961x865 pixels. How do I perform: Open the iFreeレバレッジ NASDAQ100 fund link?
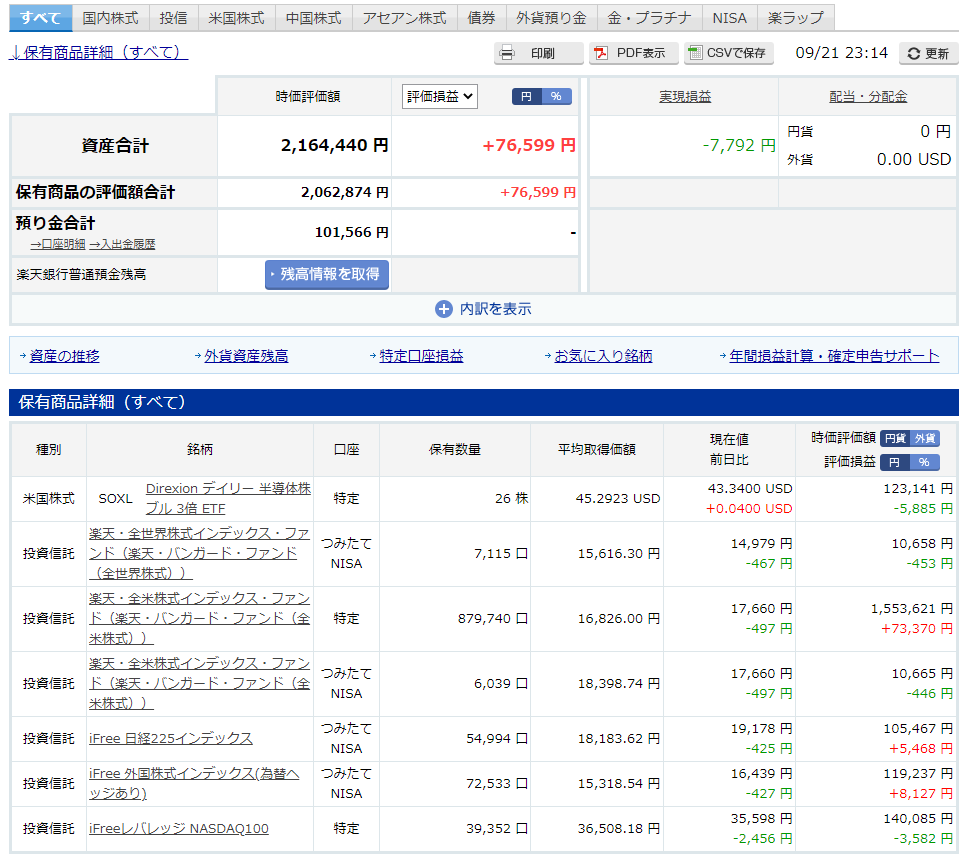point(178,828)
